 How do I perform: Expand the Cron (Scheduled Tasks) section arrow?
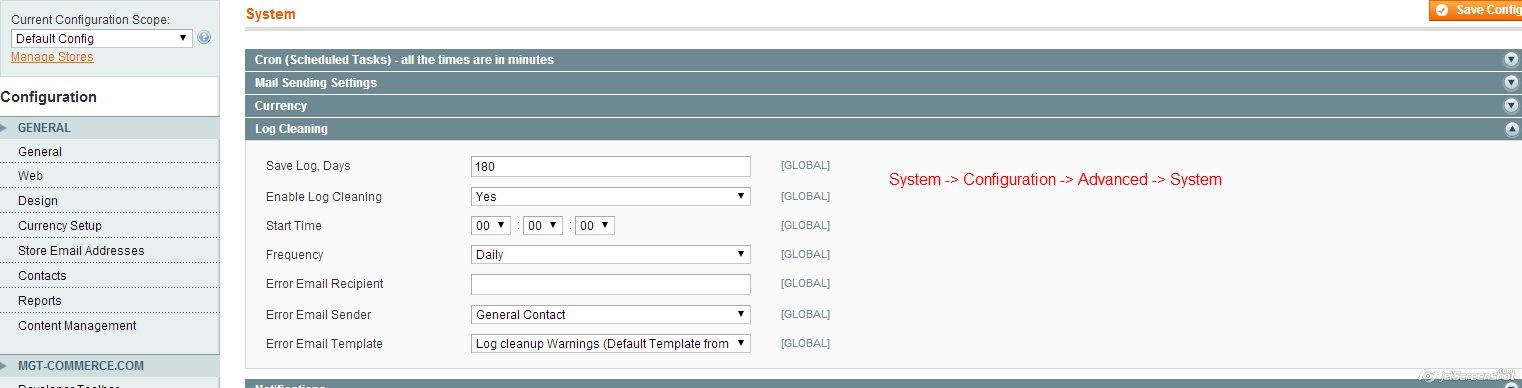point(1511,60)
